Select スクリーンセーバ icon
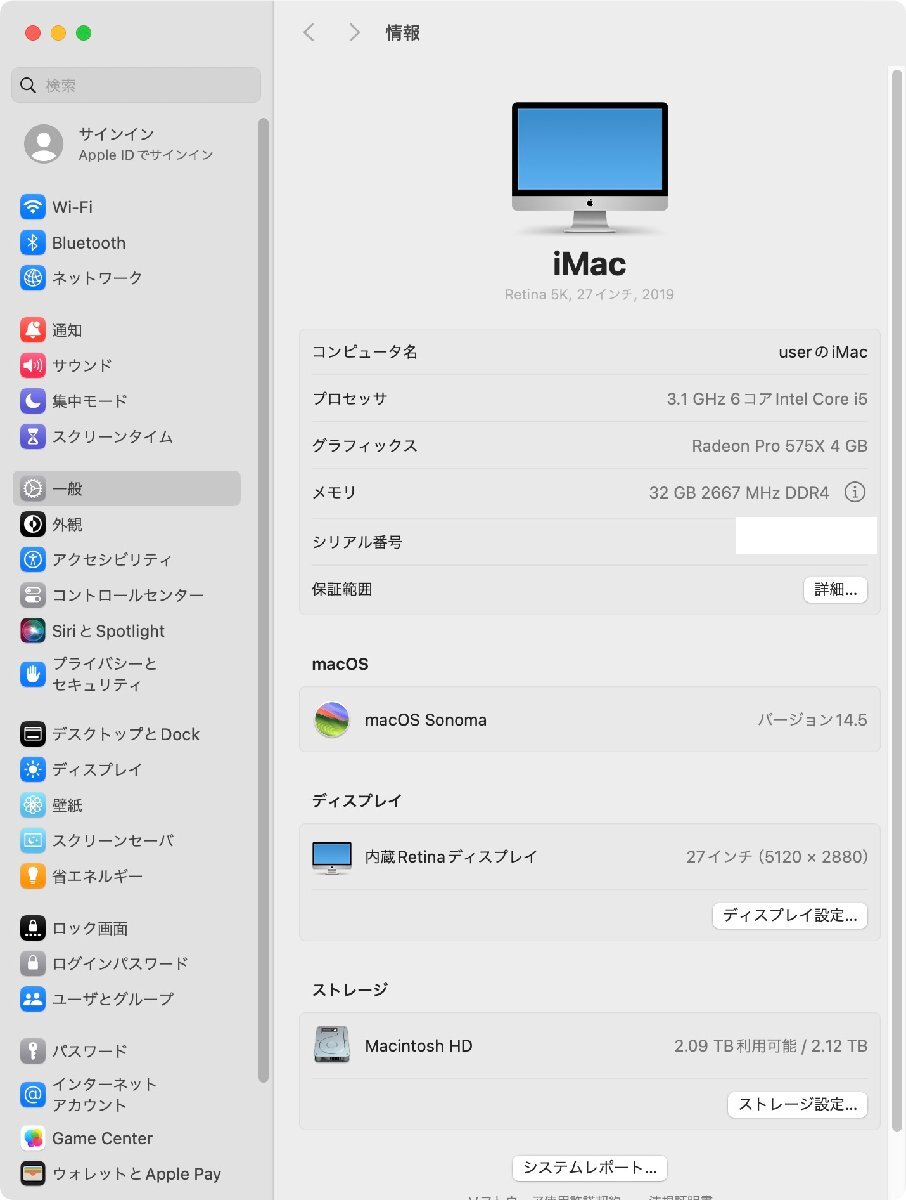This screenshot has height=1200, width=906. (x=33, y=841)
